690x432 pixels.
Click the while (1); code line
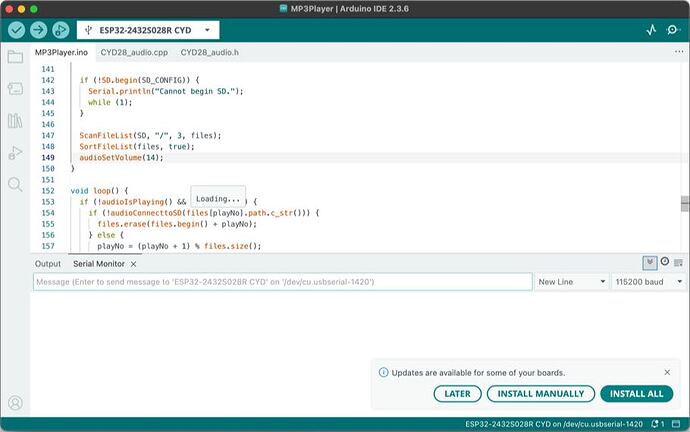(x=110, y=102)
